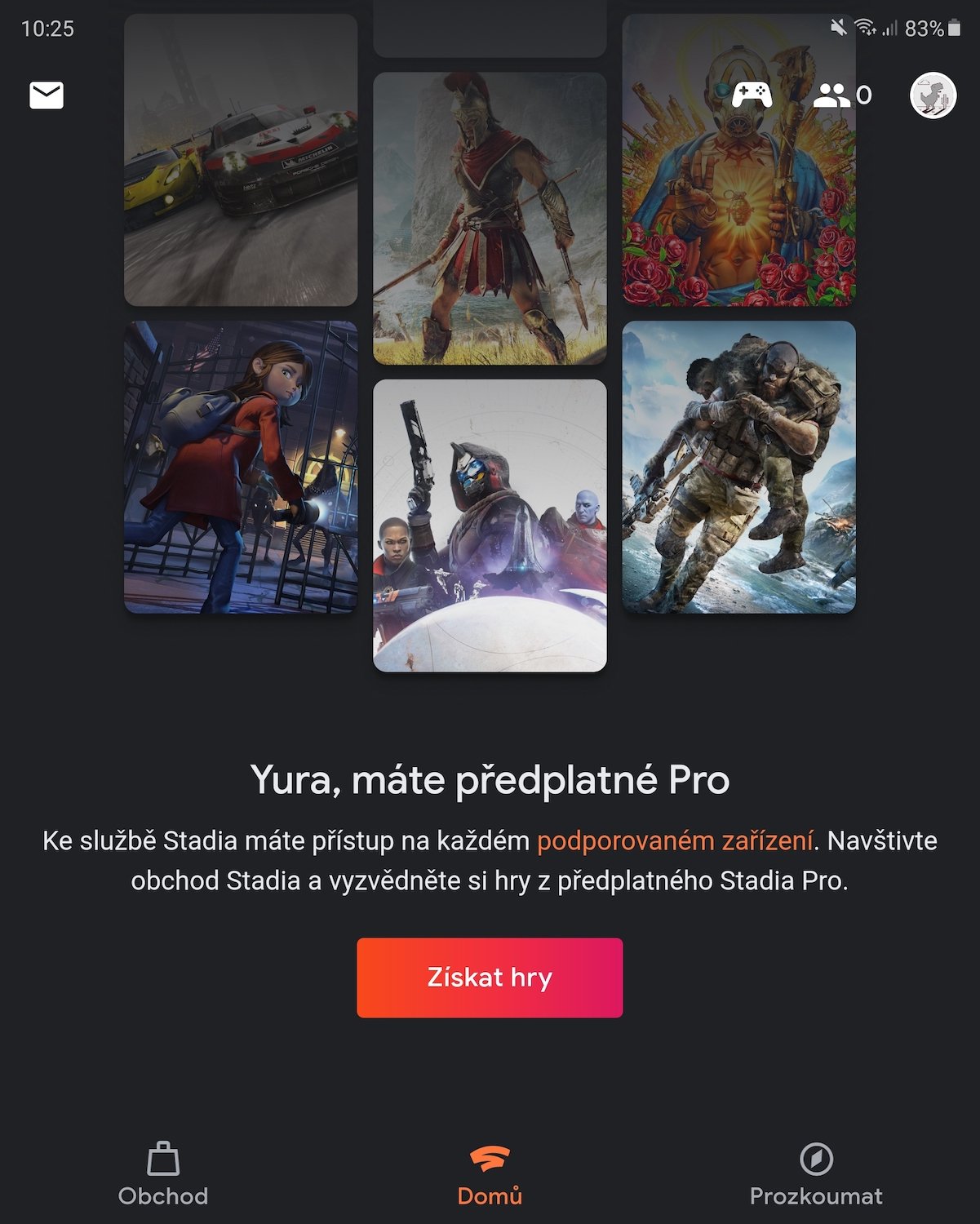Viewport: 980px width, 1224px height.
Task: Tap the Wi-Fi status icon
Action: pos(865,29)
